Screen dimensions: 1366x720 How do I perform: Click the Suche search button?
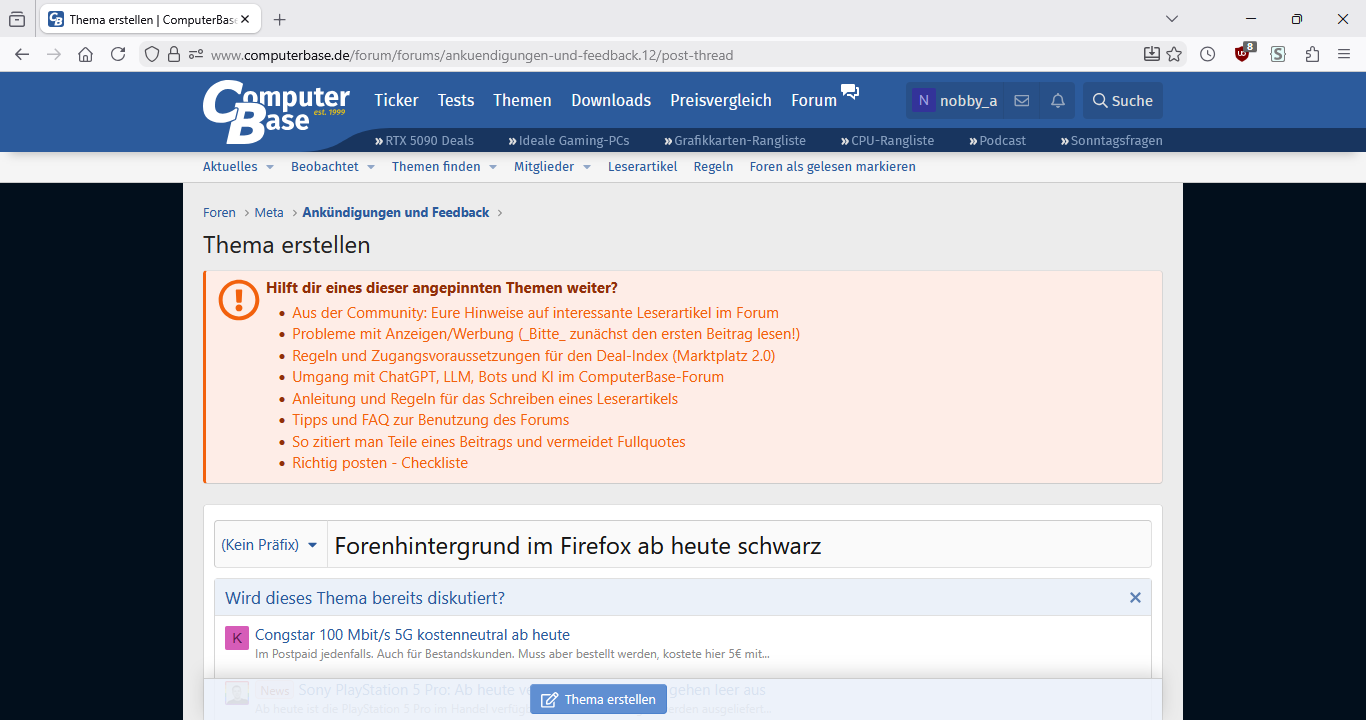(1123, 101)
